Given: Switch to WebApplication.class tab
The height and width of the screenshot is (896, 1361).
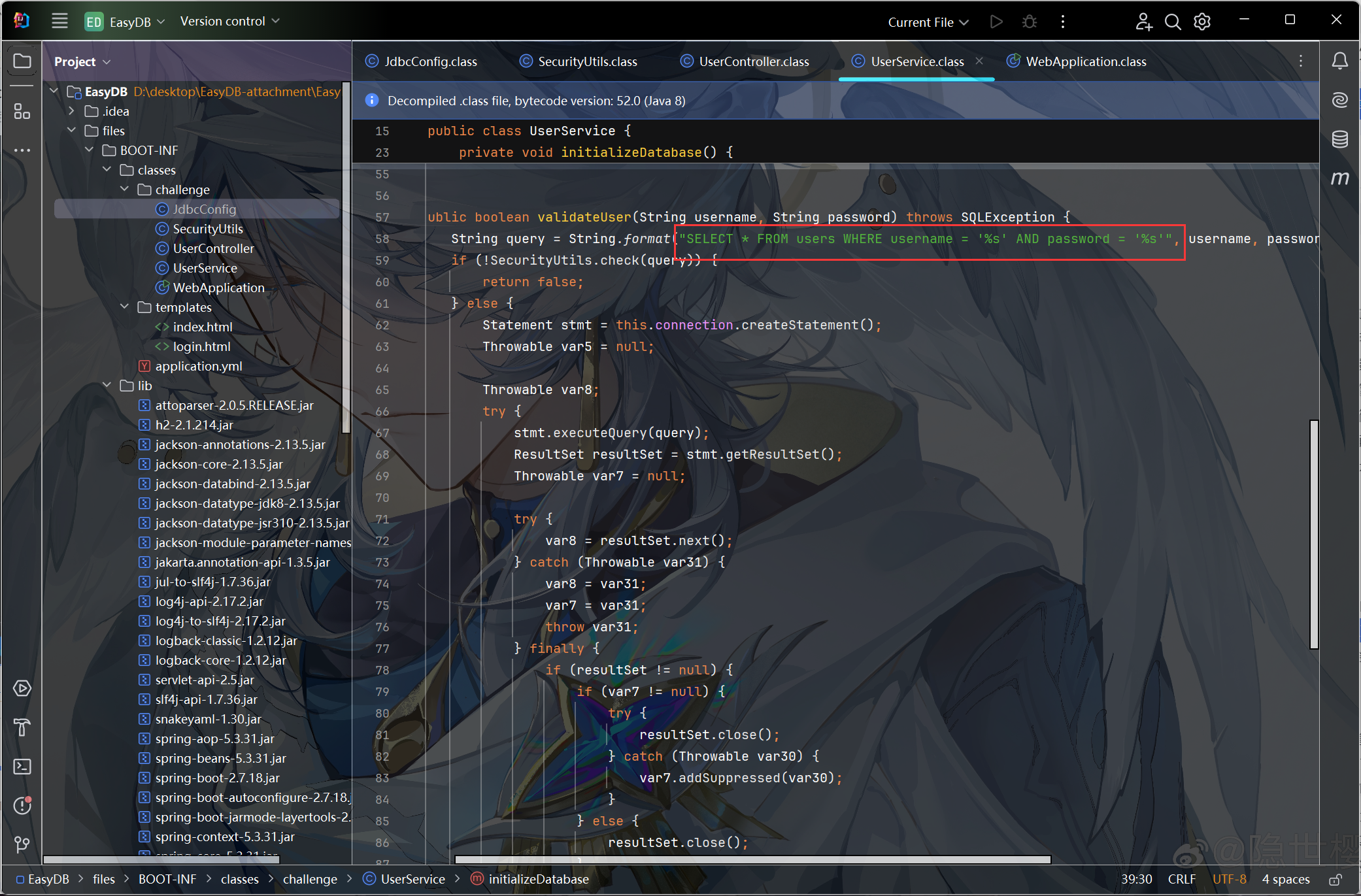Looking at the screenshot, I should (1077, 61).
